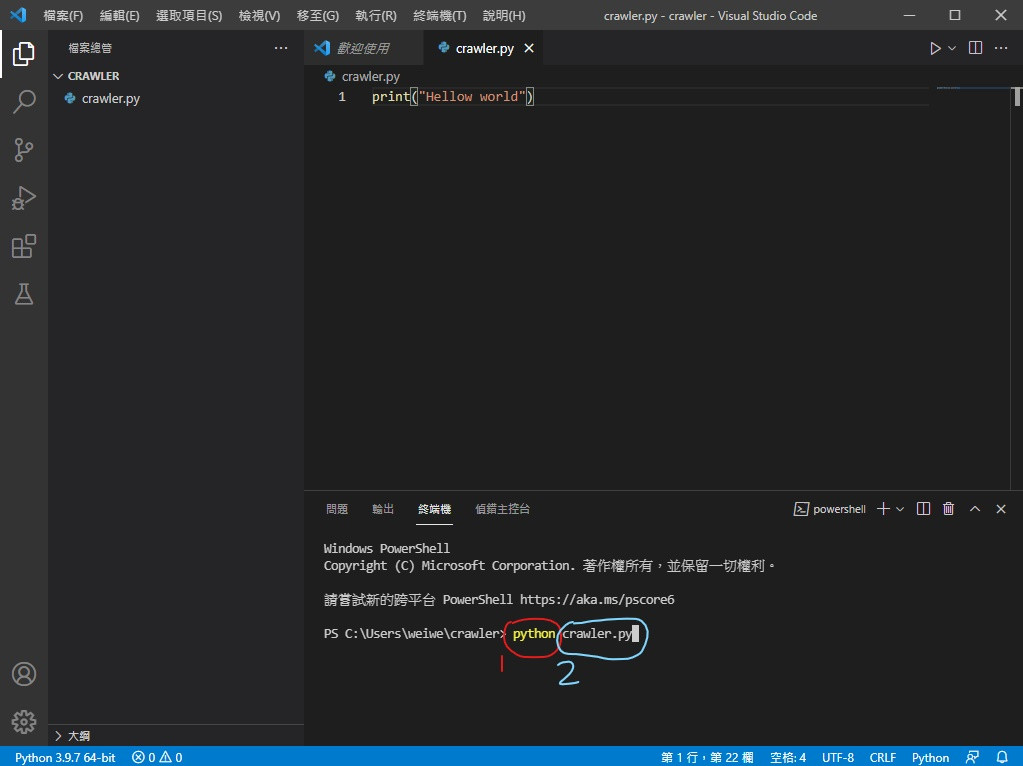This screenshot has height=766, width=1023.
Task: Open the 移至(G) menu
Action: point(318,16)
